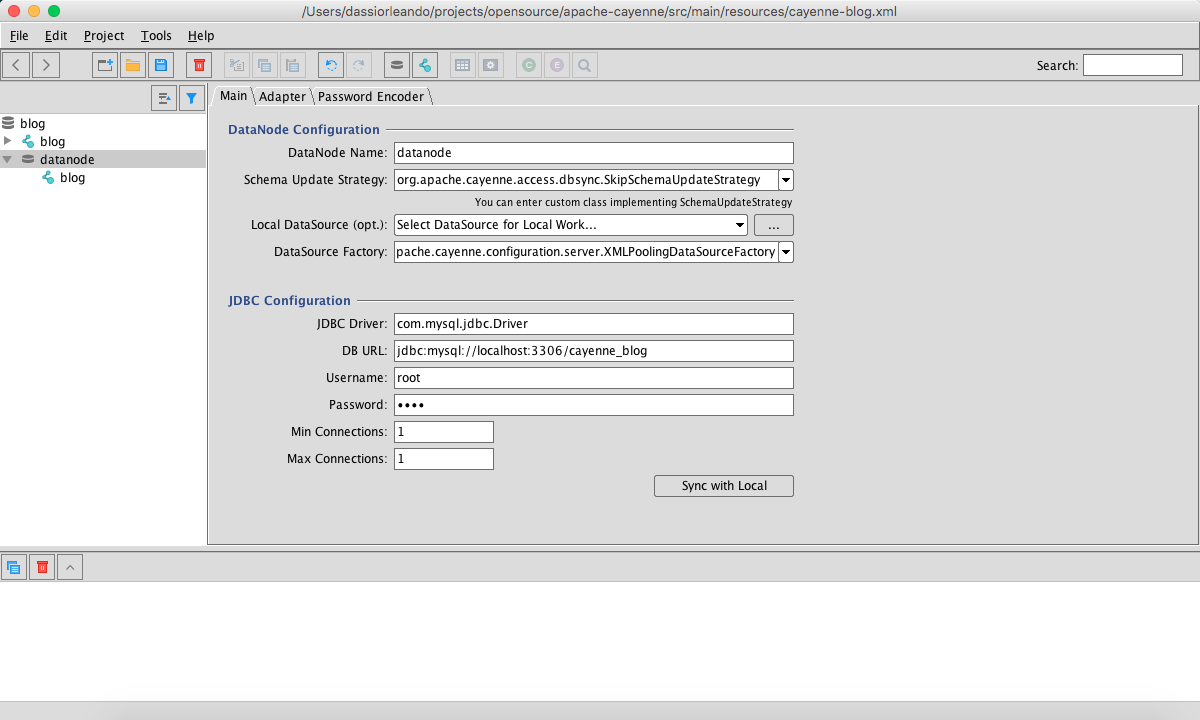Open the Tools menu

156,35
